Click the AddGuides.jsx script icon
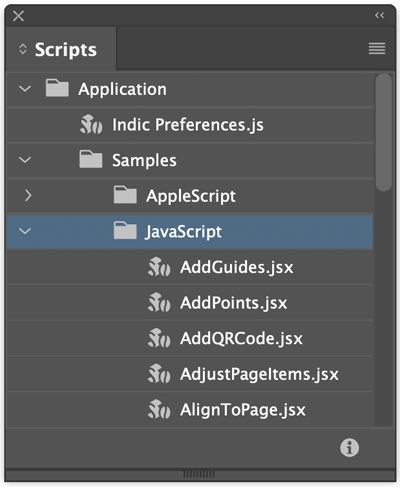This screenshot has height=487, width=400. [x=159, y=267]
